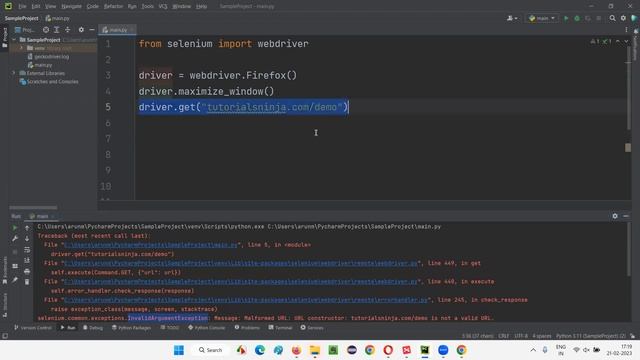This screenshot has height=360, width=640.
Task: Open TODO tool window
Action: click(170, 327)
